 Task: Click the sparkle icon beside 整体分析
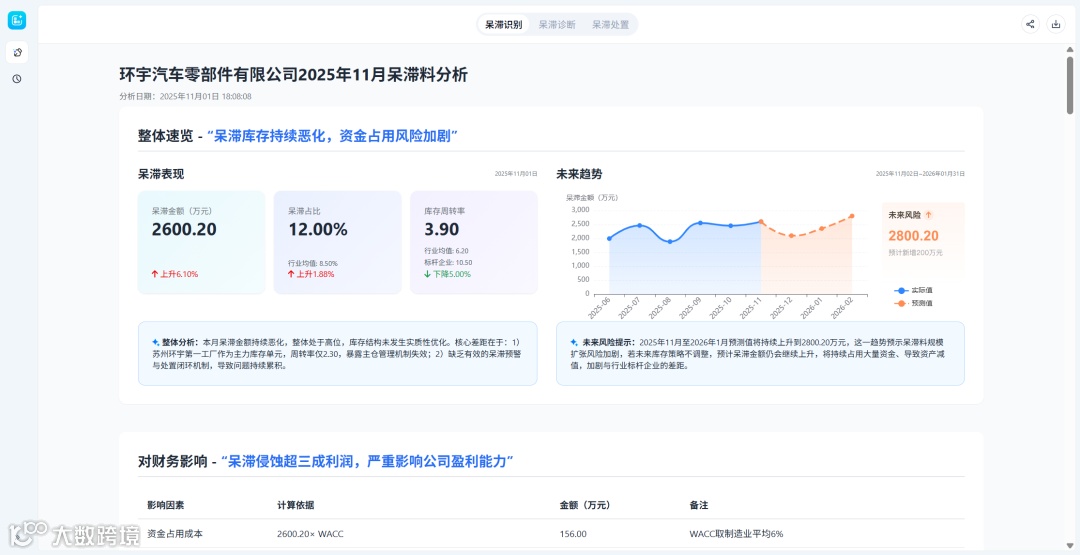(x=156, y=342)
